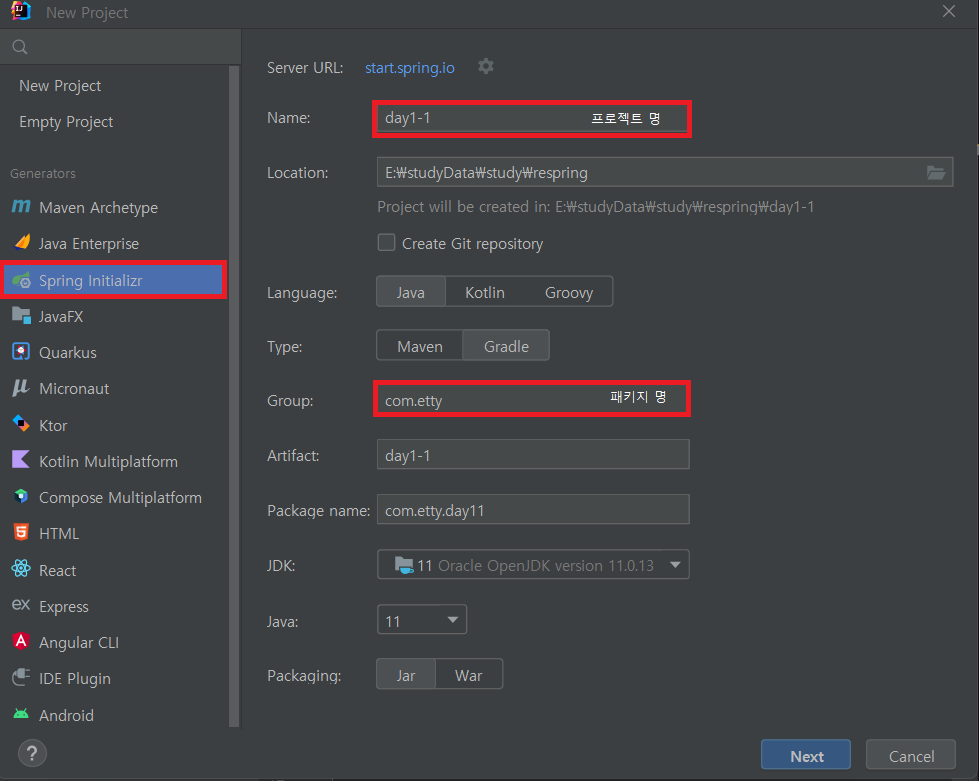This screenshot has height=781, width=979.
Task: Open server URL settings gear
Action: click(x=486, y=66)
